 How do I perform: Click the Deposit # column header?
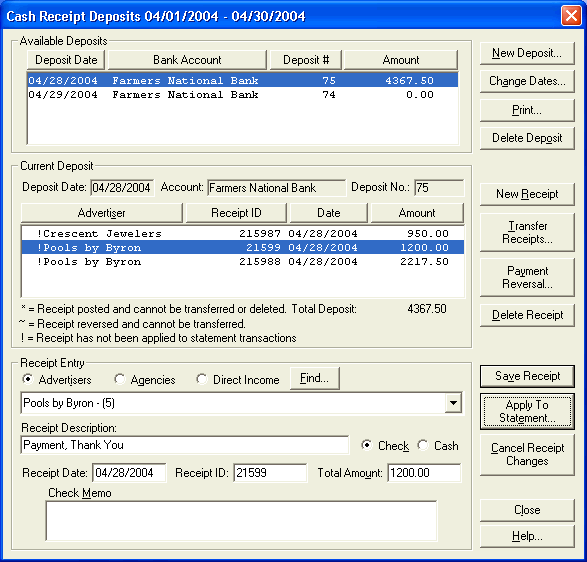point(305,60)
